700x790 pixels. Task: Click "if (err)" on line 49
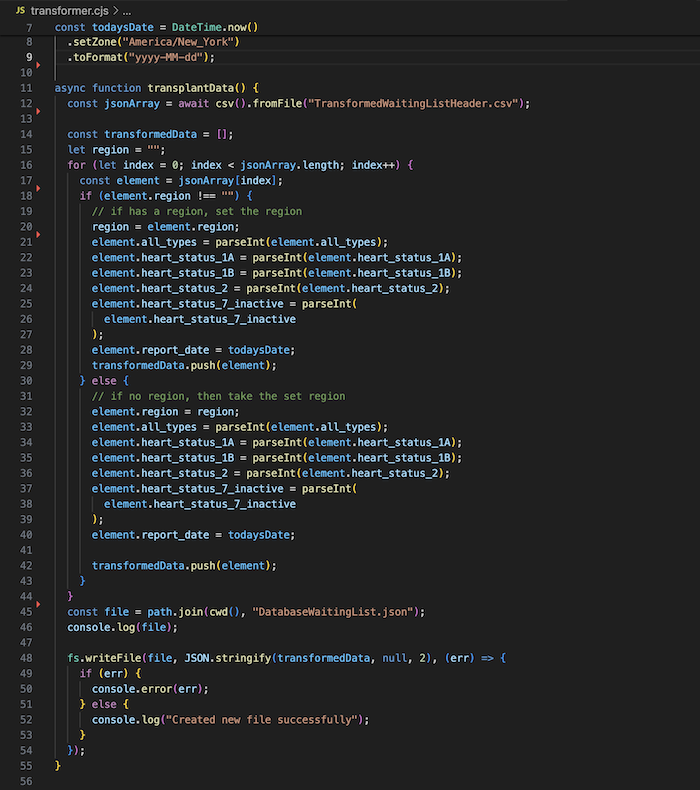click(104, 674)
